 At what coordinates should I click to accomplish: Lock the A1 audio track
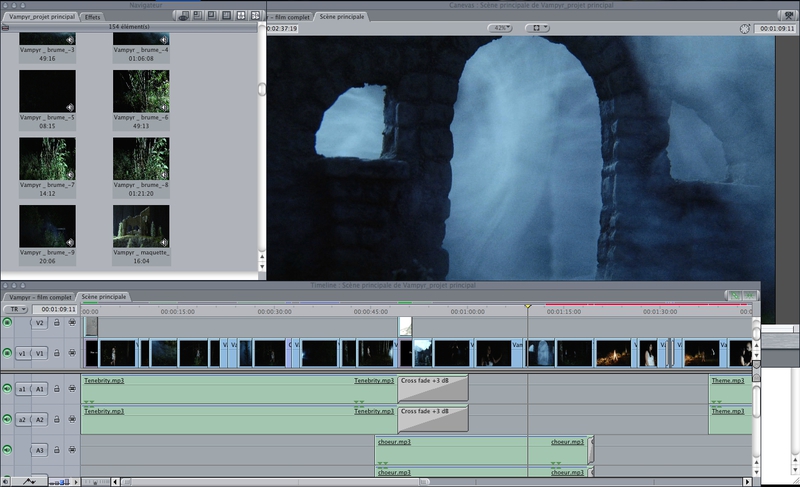(x=57, y=389)
